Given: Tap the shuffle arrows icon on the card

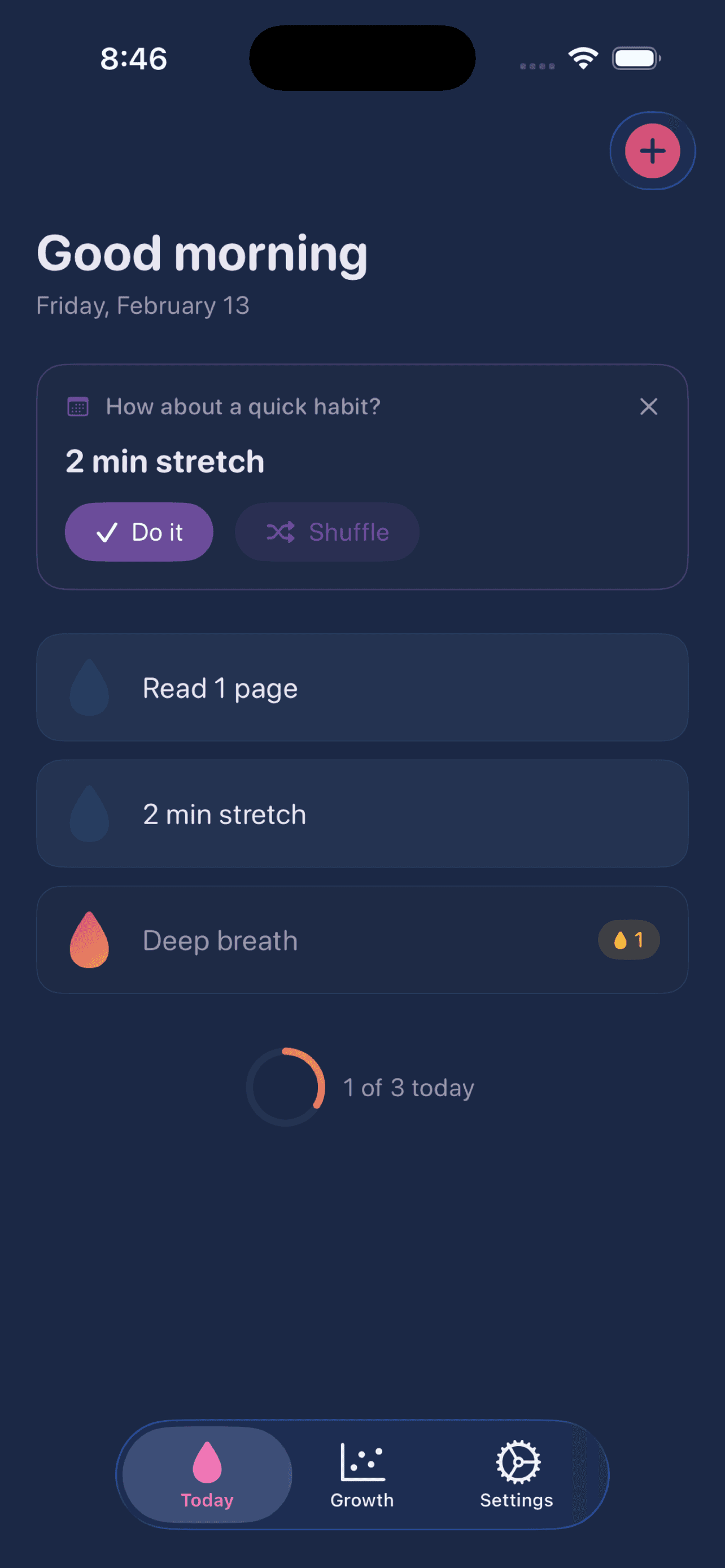Looking at the screenshot, I should point(281,531).
